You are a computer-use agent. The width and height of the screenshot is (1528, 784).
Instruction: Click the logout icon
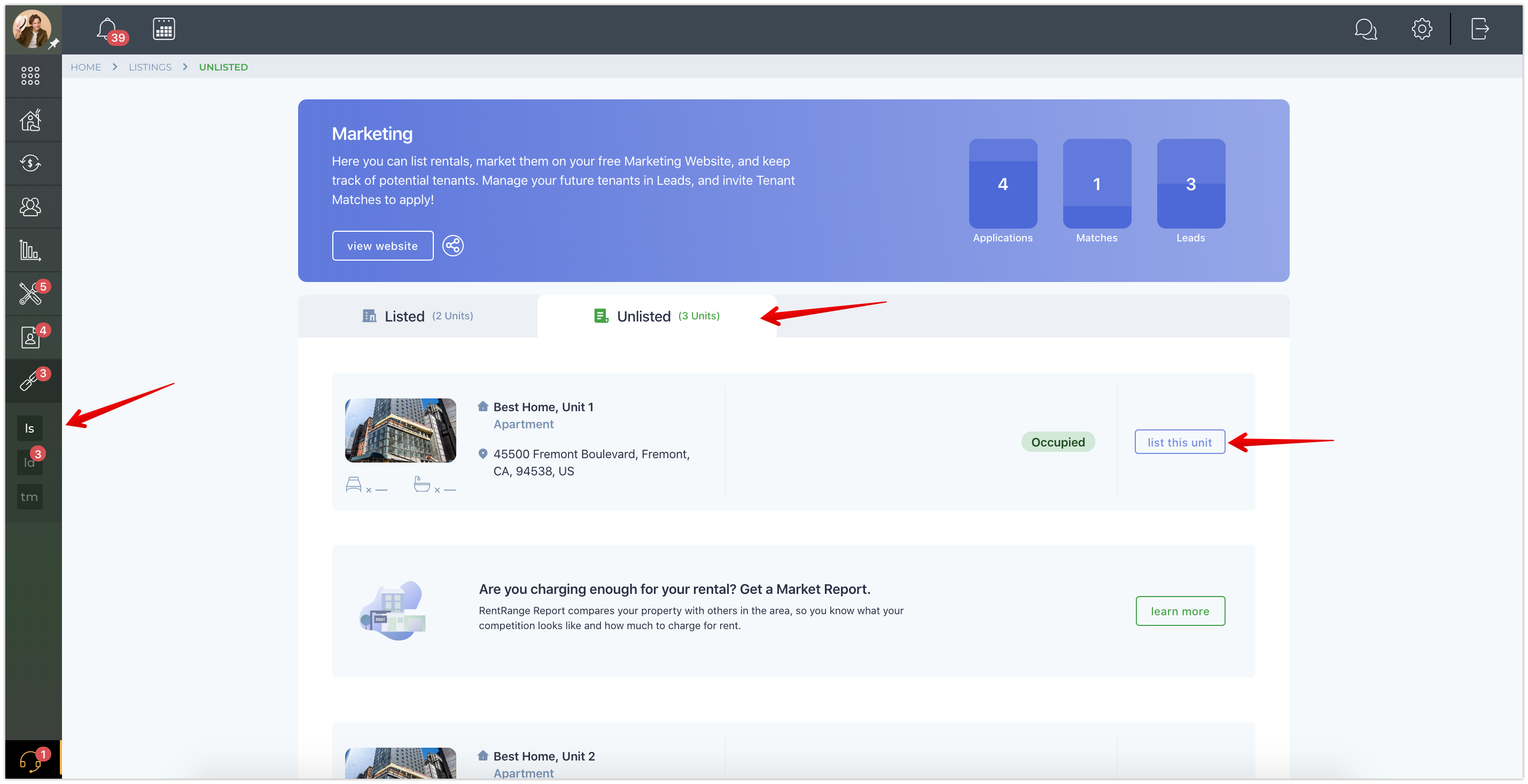(x=1479, y=29)
